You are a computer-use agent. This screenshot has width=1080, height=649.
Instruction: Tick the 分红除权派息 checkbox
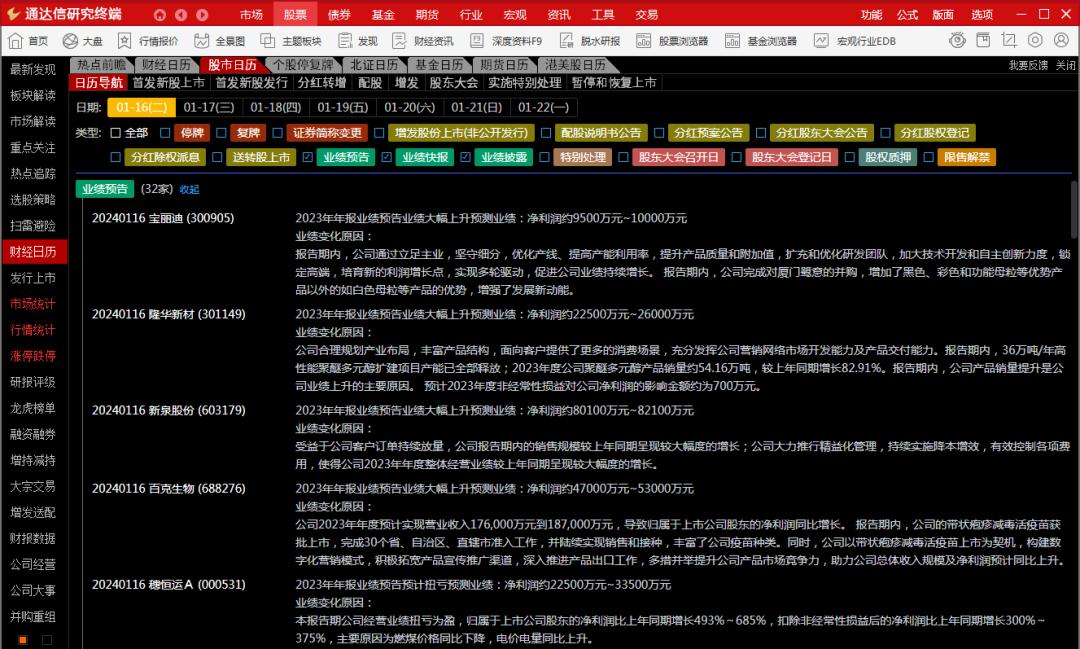[x=116, y=157]
